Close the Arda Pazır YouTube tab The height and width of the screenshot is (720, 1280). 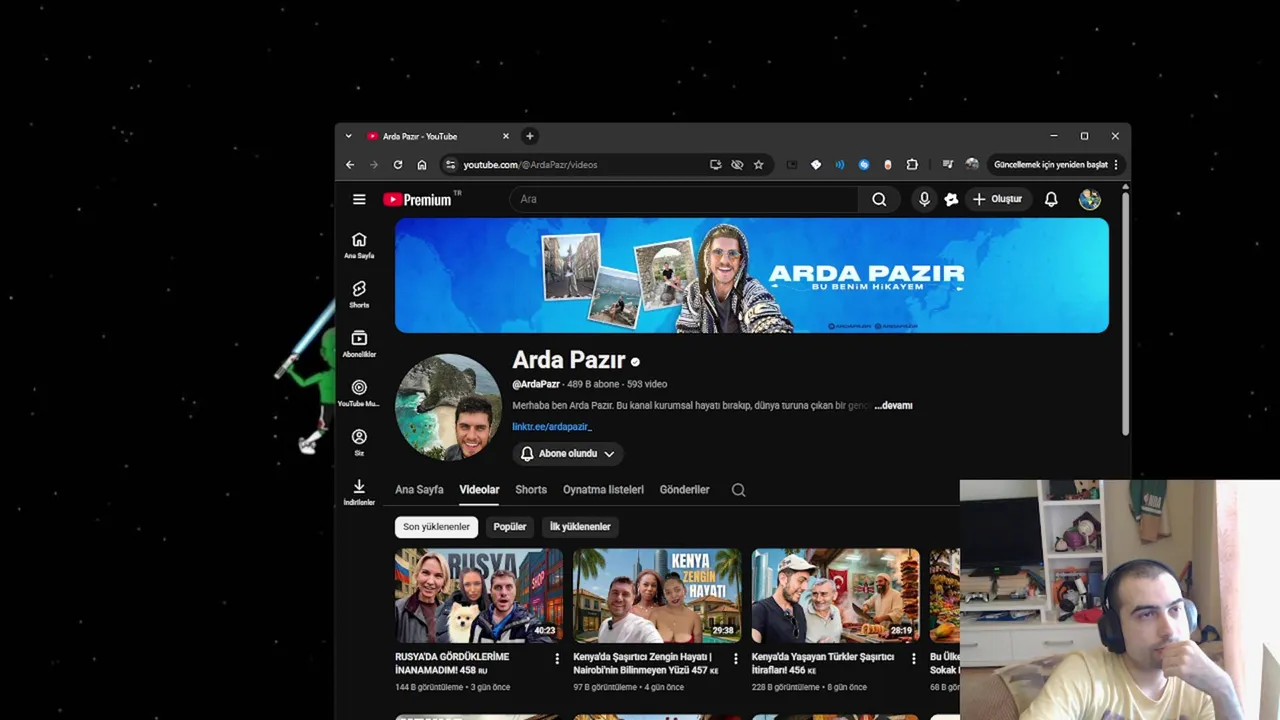pos(506,136)
